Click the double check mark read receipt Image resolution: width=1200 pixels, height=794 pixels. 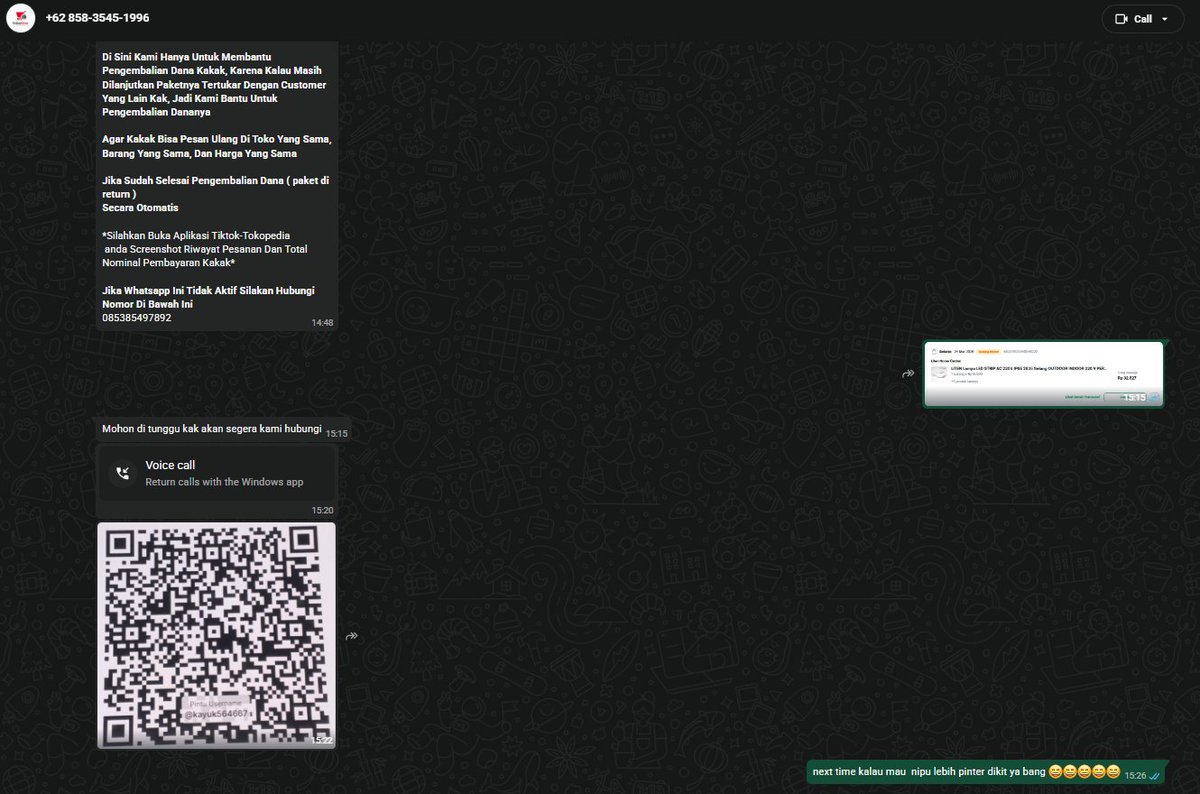click(x=1155, y=776)
